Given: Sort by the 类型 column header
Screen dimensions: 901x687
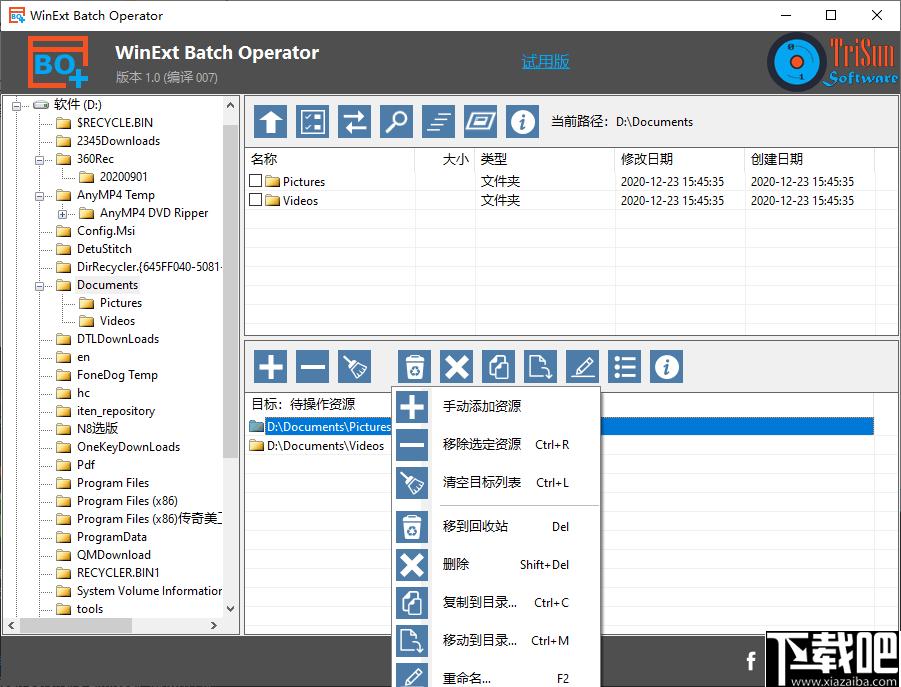Looking at the screenshot, I should click(545, 159).
